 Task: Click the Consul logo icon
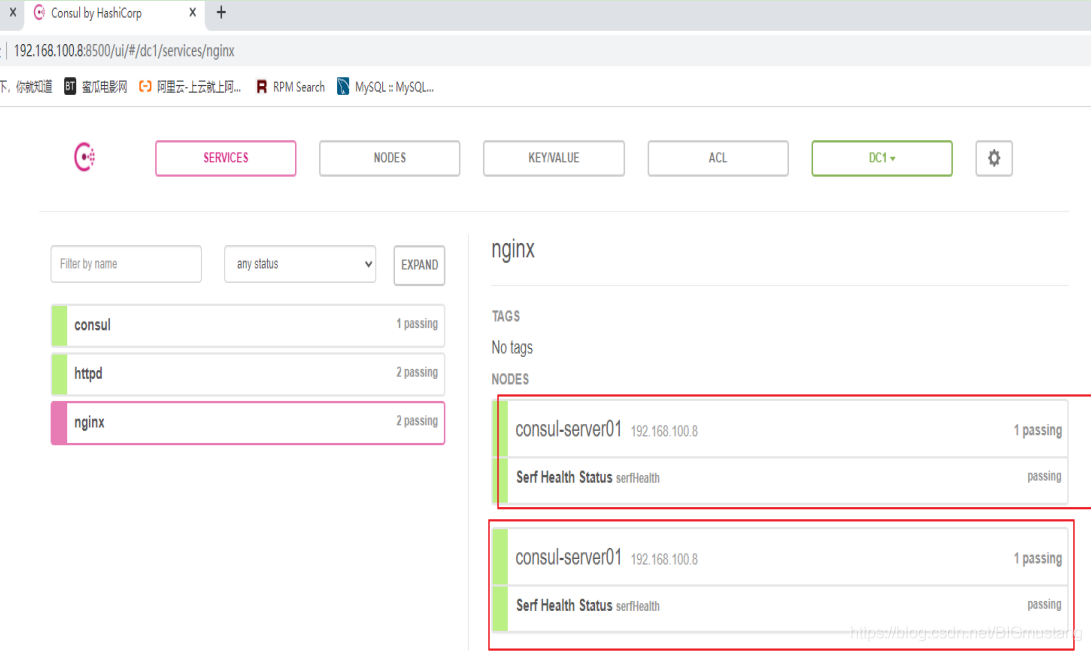tap(84, 157)
